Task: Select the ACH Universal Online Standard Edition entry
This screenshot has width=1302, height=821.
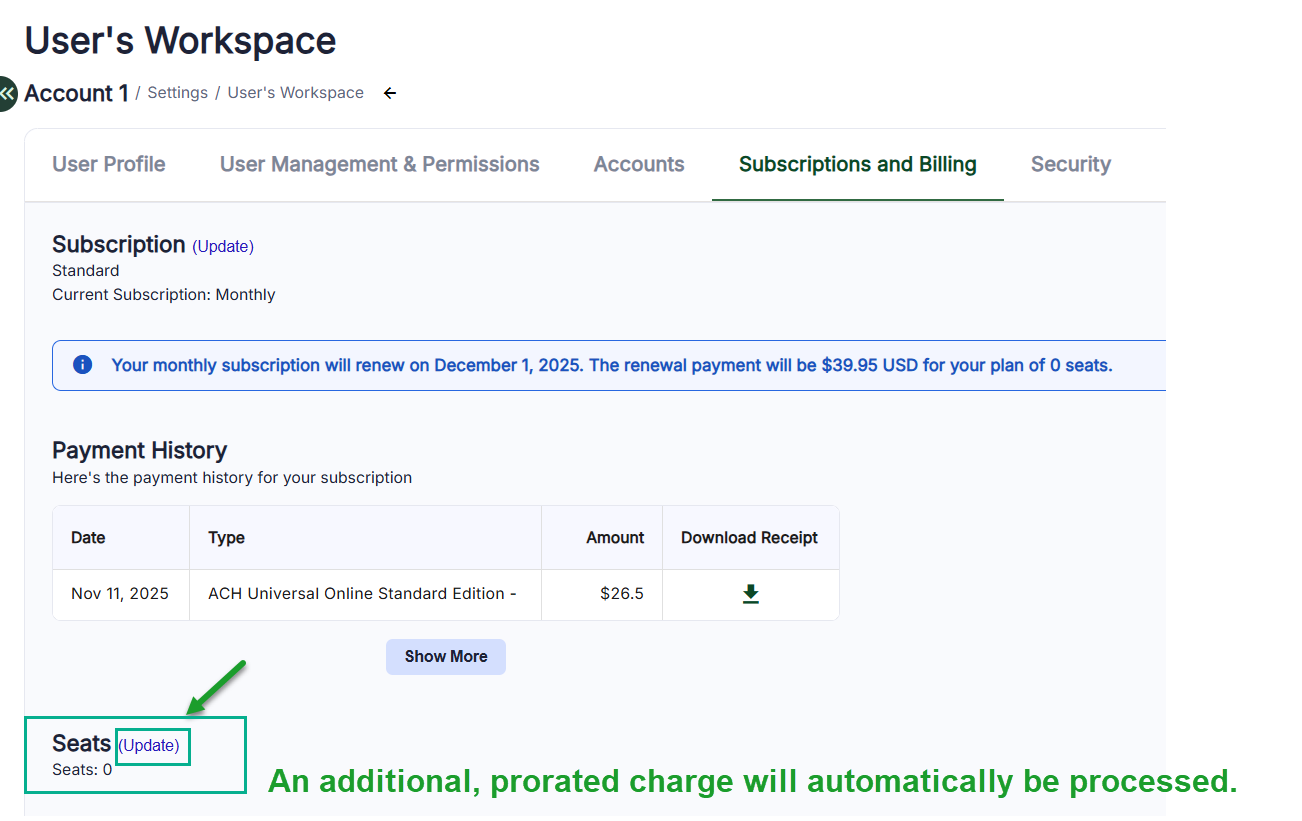Action: [x=362, y=594]
